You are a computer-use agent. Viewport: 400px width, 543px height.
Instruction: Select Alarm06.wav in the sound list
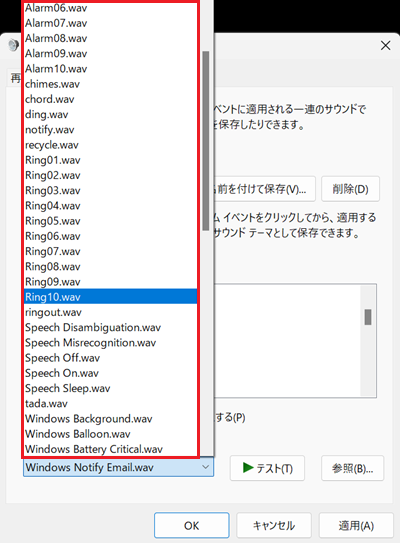tap(111, 8)
